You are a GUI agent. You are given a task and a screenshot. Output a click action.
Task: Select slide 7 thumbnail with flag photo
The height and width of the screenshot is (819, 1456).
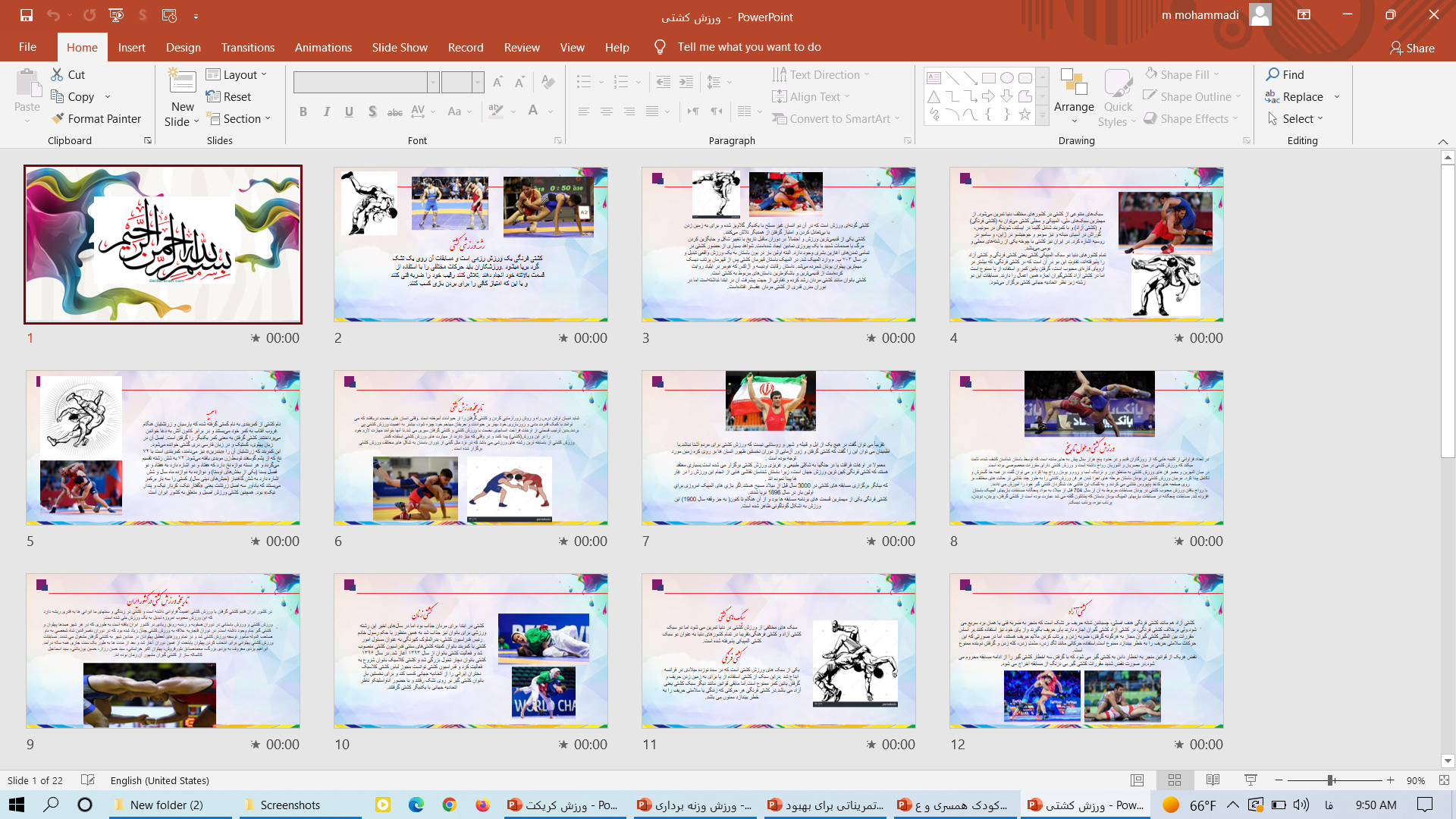coord(778,447)
